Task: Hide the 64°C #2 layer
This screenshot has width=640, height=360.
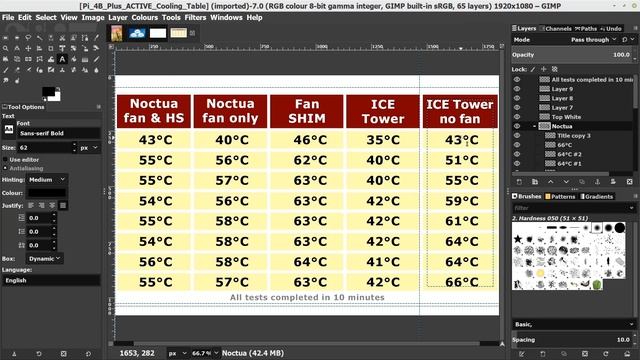Action: (x=517, y=154)
